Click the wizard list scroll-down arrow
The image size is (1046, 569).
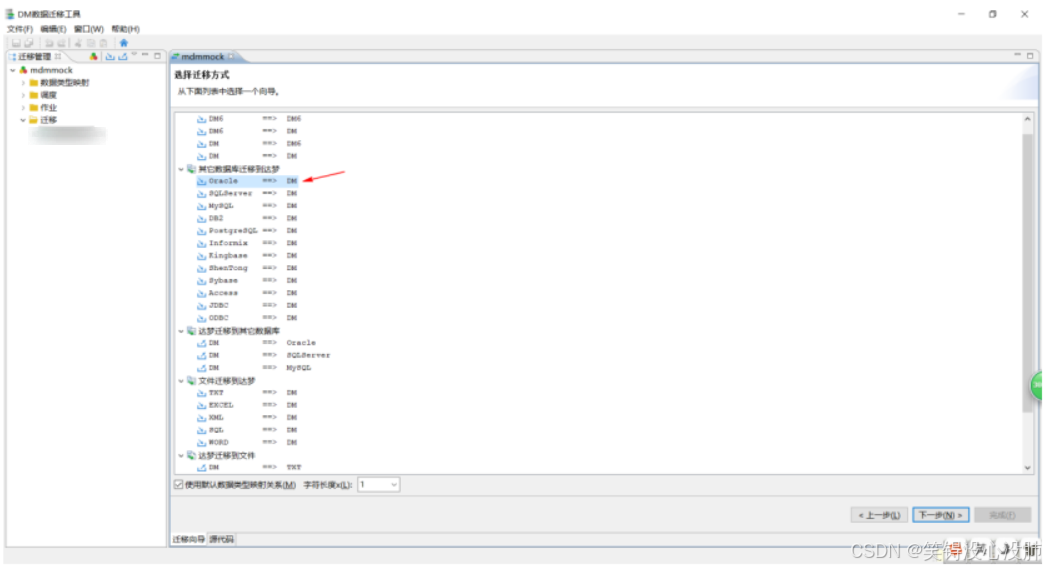(x=1027, y=469)
